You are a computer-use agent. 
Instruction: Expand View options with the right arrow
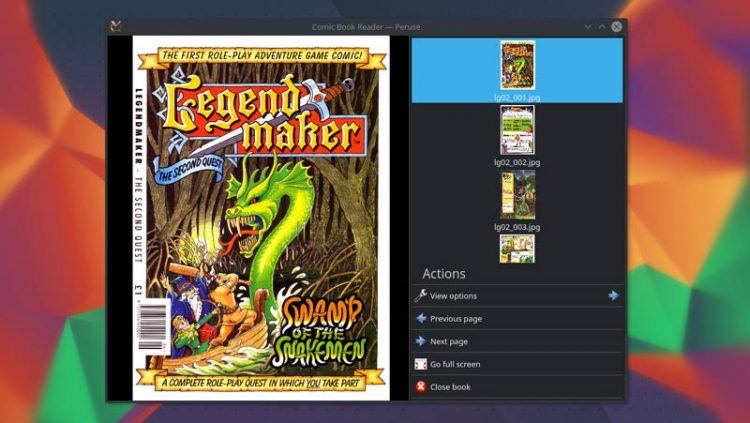coord(613,296)
